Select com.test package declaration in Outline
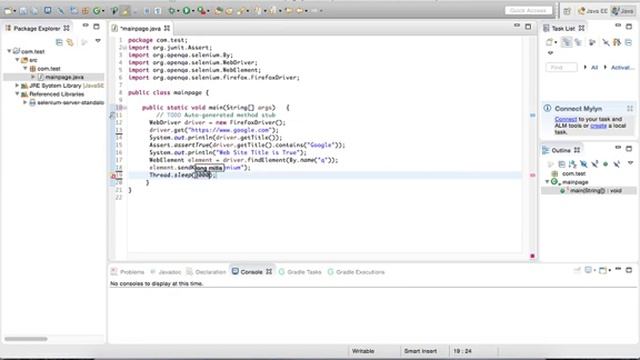This screenshot has height=360, width=640. [x=573, y=173]
